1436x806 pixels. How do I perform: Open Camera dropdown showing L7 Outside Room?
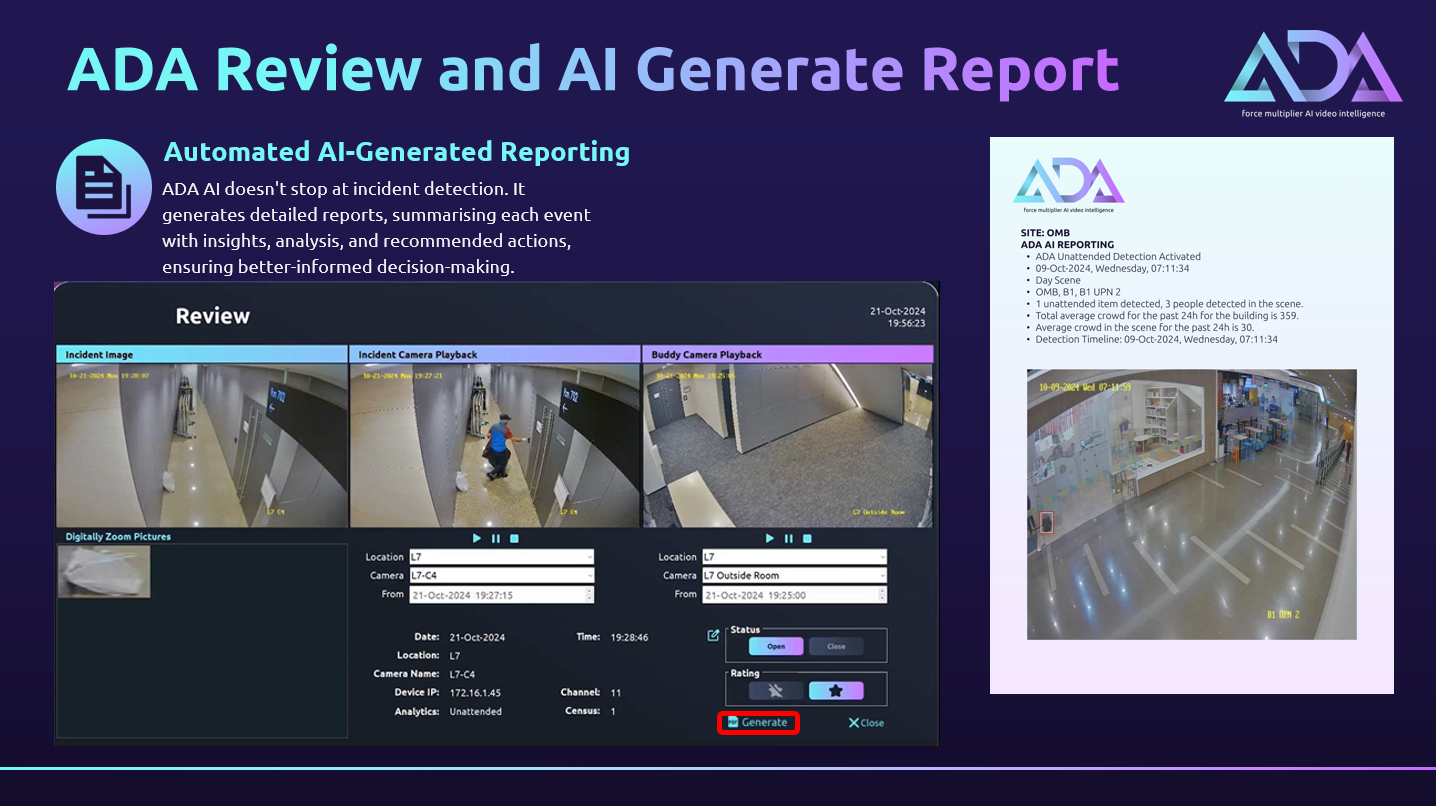[x=794, y=575]
